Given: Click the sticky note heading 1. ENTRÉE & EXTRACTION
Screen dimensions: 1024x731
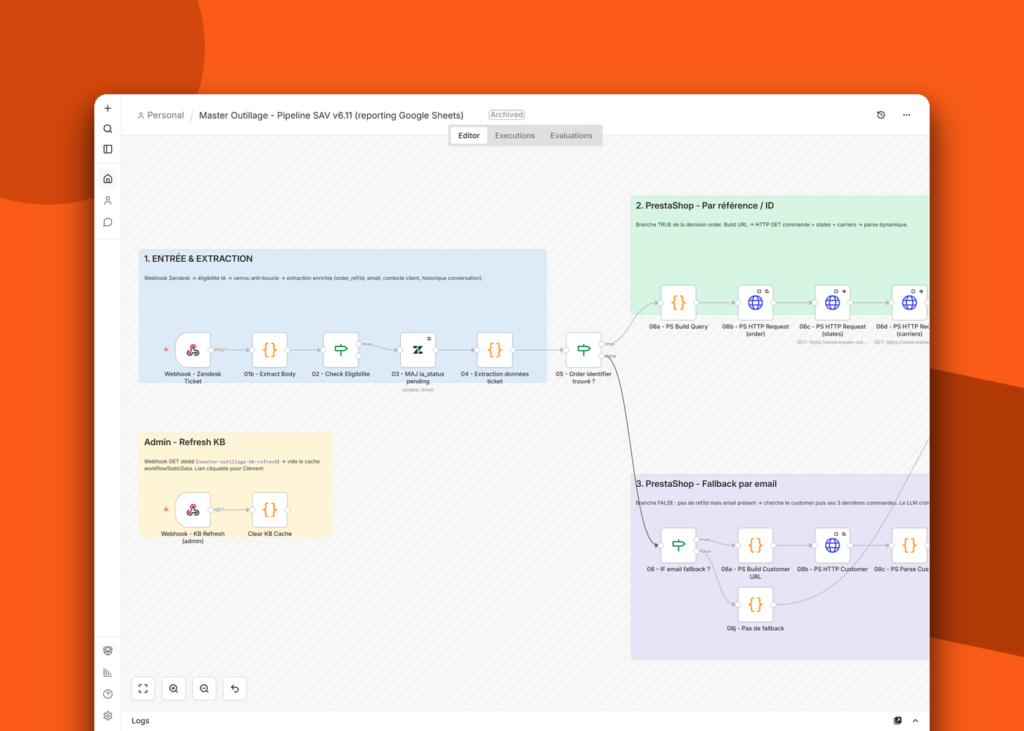Looking at the screenshot, I should pyautogui.click(x=199, y=259).
